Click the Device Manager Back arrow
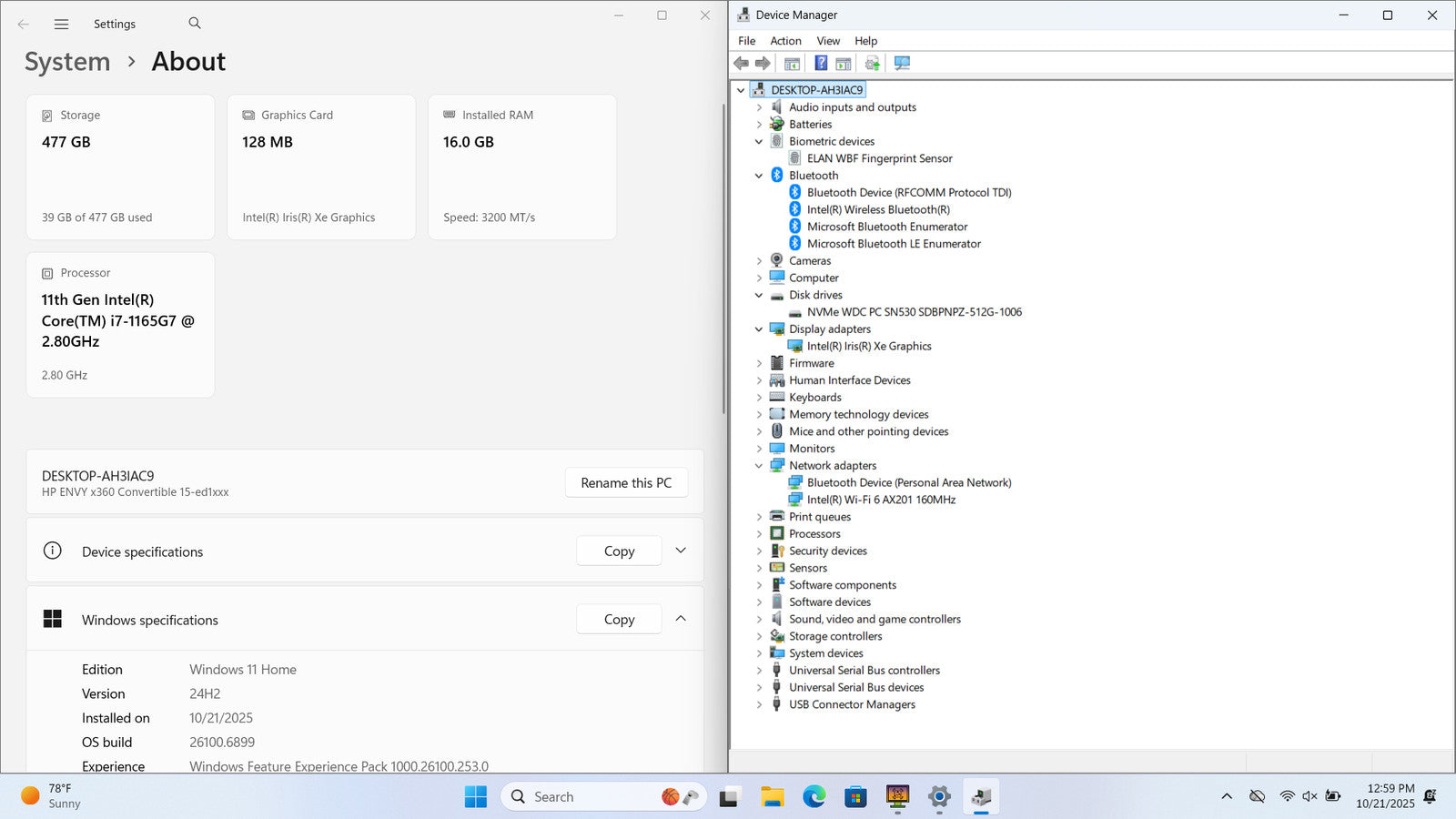The image size is (1456, 819). (x=742, y=63)
